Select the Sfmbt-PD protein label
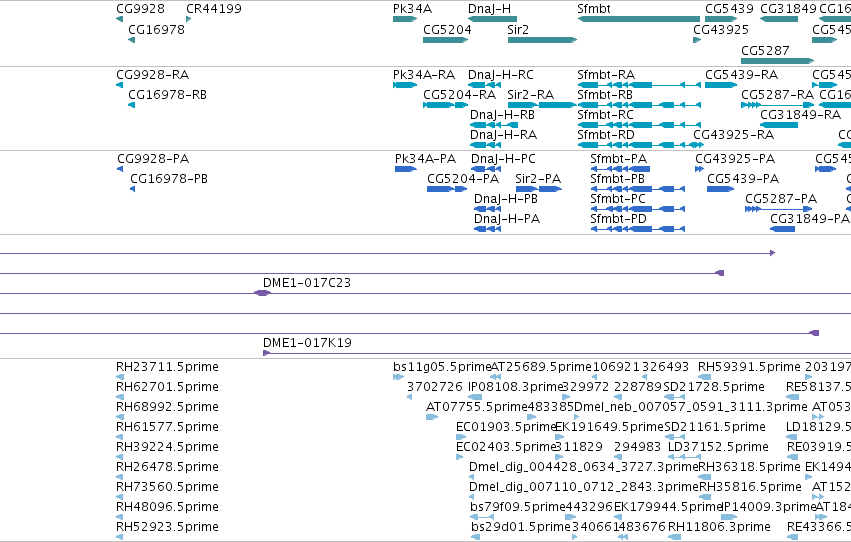Viewport: 851px width, 542px height. click(x=618, y=219)
